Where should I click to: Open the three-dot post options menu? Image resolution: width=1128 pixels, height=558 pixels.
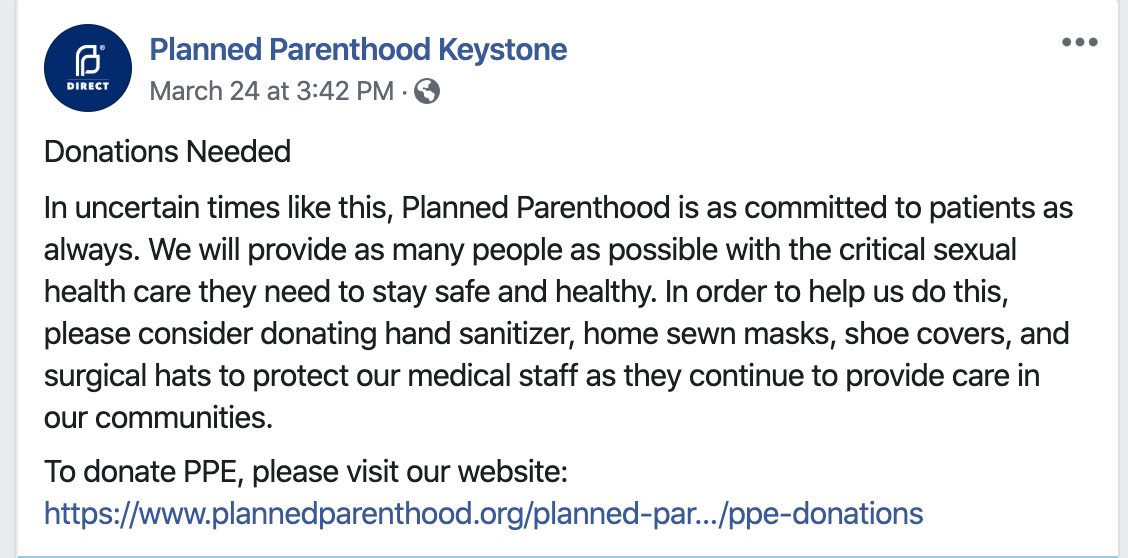[x=1079, y=42]
